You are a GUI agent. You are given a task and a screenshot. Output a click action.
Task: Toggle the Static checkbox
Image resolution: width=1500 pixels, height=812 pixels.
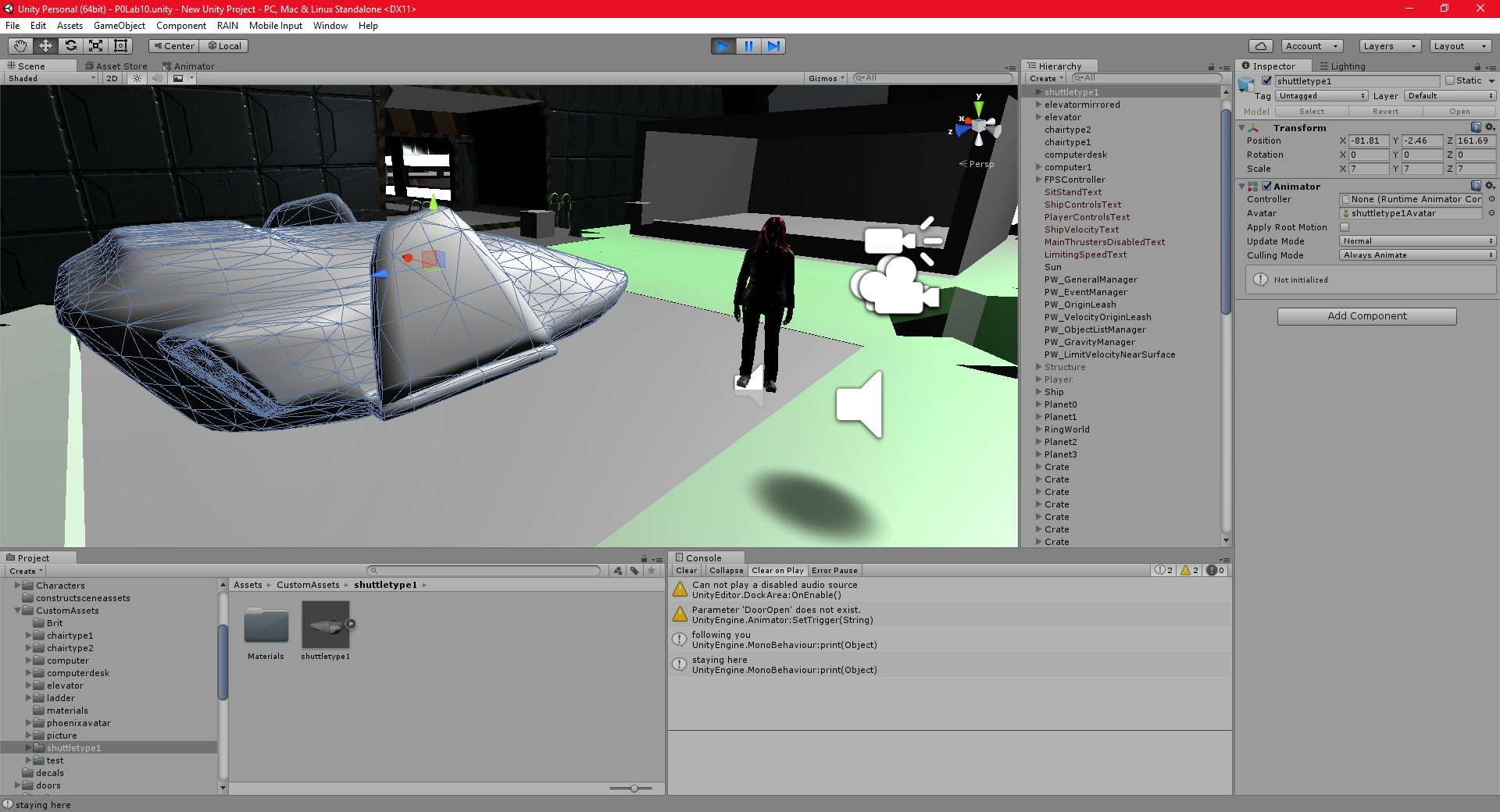point(1450,80)
